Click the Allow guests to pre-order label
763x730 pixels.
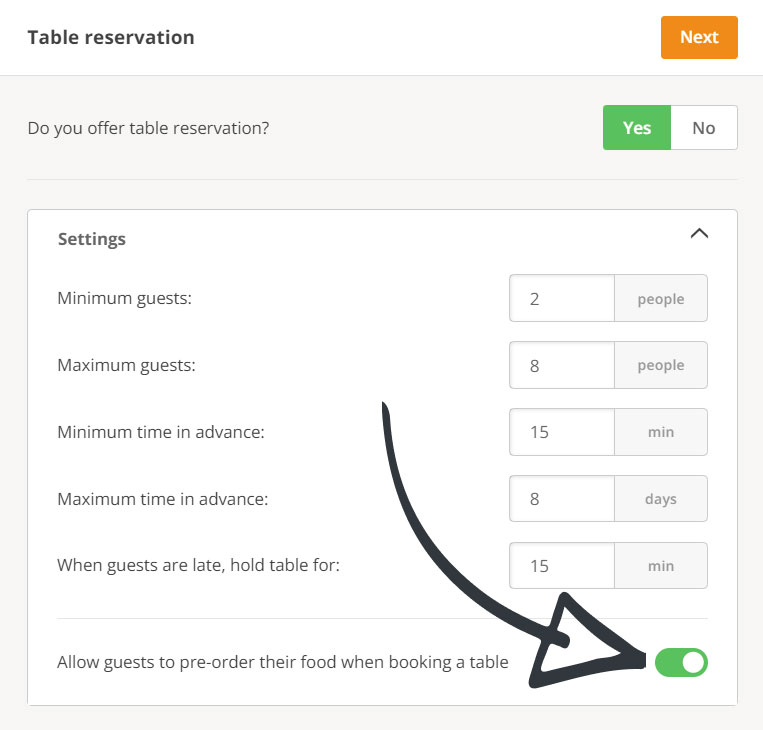click(x=283, y=662)
